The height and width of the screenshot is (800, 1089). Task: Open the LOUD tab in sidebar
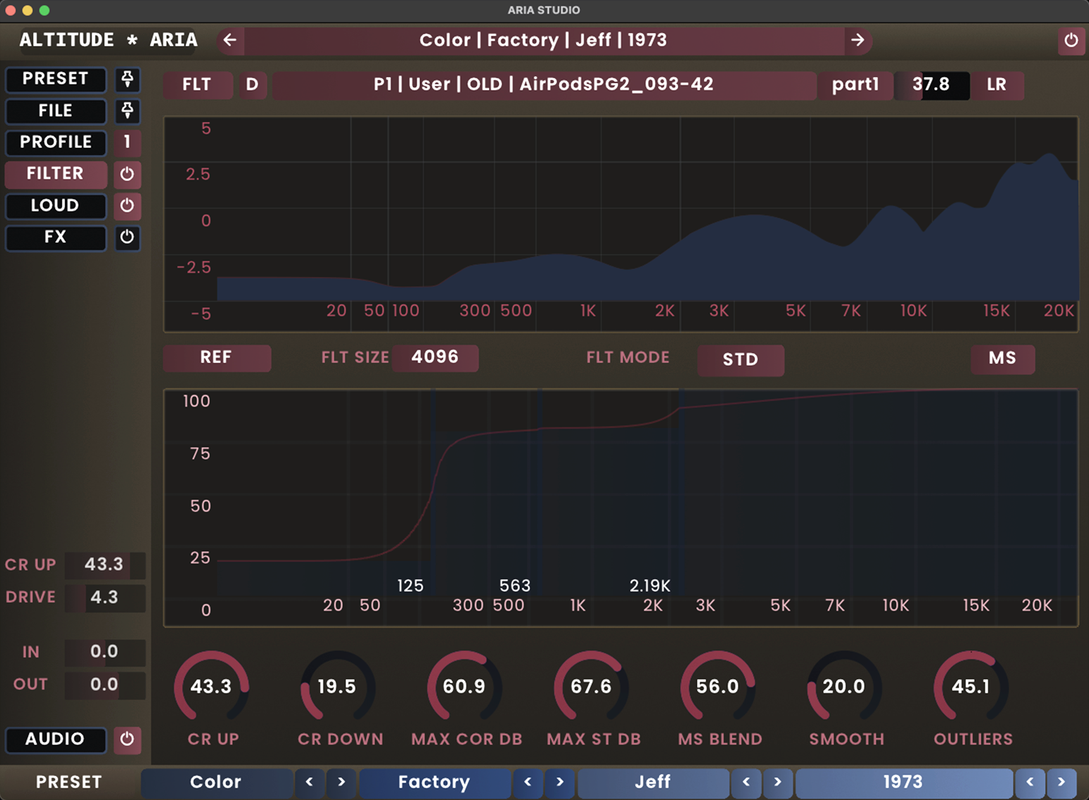tap(56, 206)
